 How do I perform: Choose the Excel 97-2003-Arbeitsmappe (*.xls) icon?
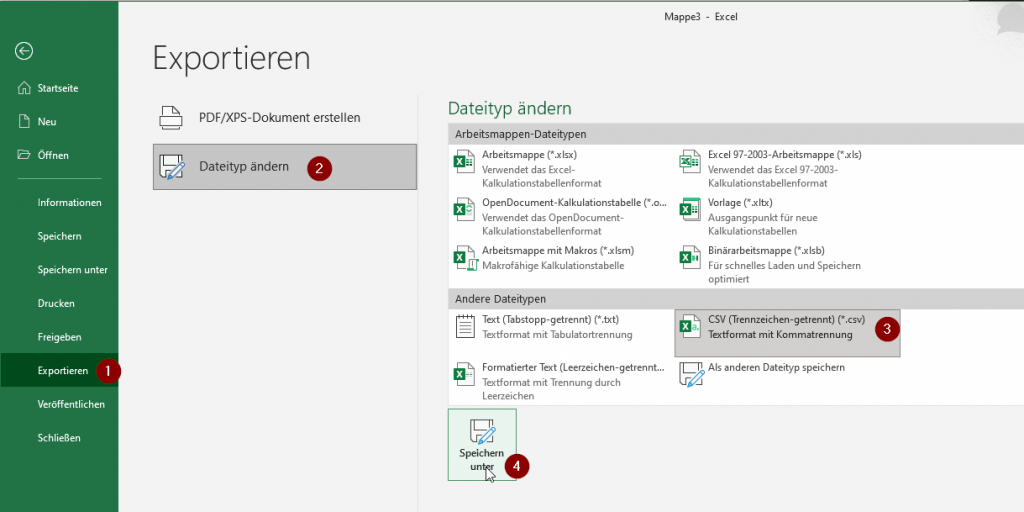click(x=690, y=162)
